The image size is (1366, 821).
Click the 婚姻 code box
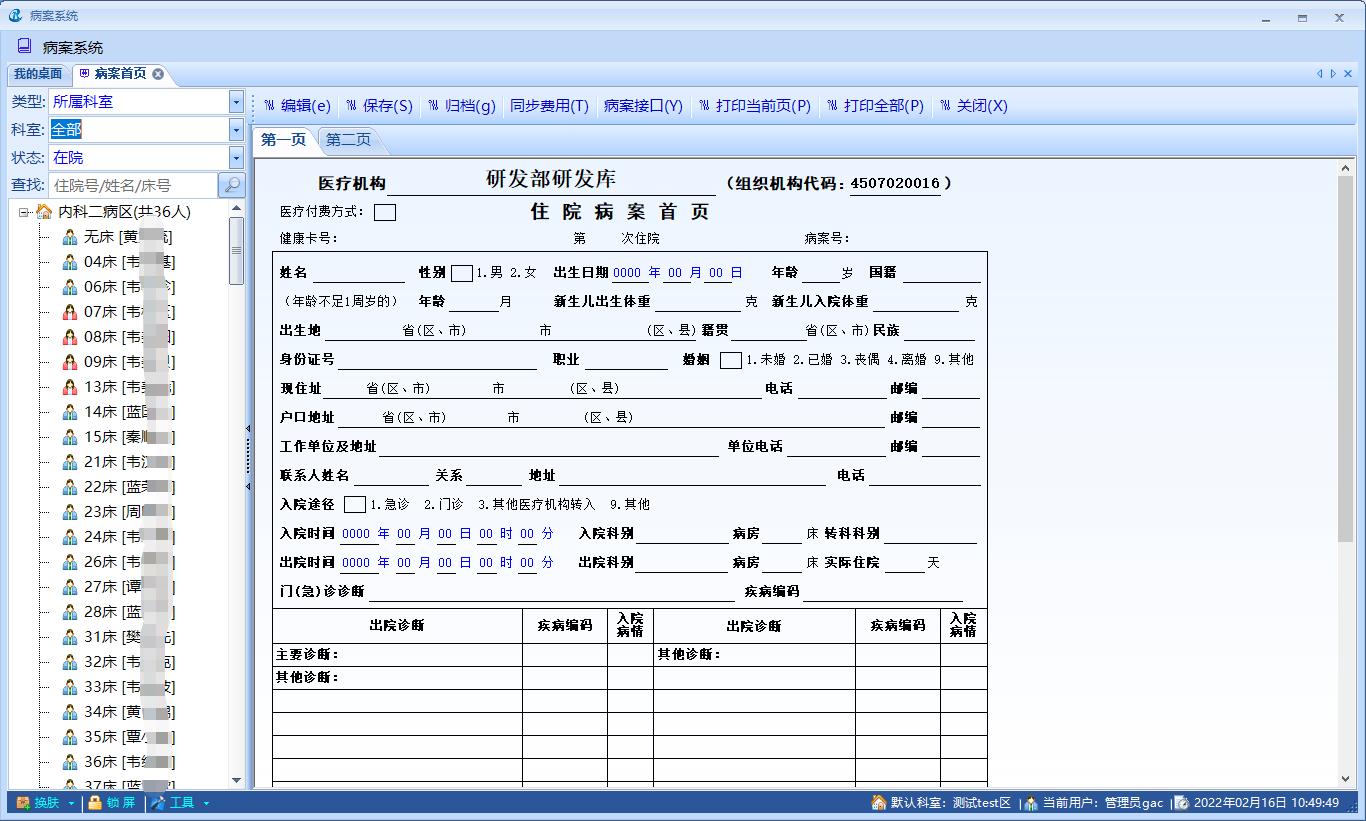click(731, 360)
